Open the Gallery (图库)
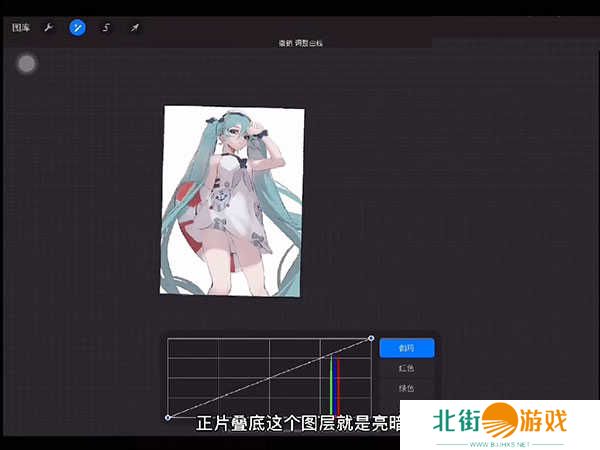This screenshot has width=600, height=450. click(20, 28)
